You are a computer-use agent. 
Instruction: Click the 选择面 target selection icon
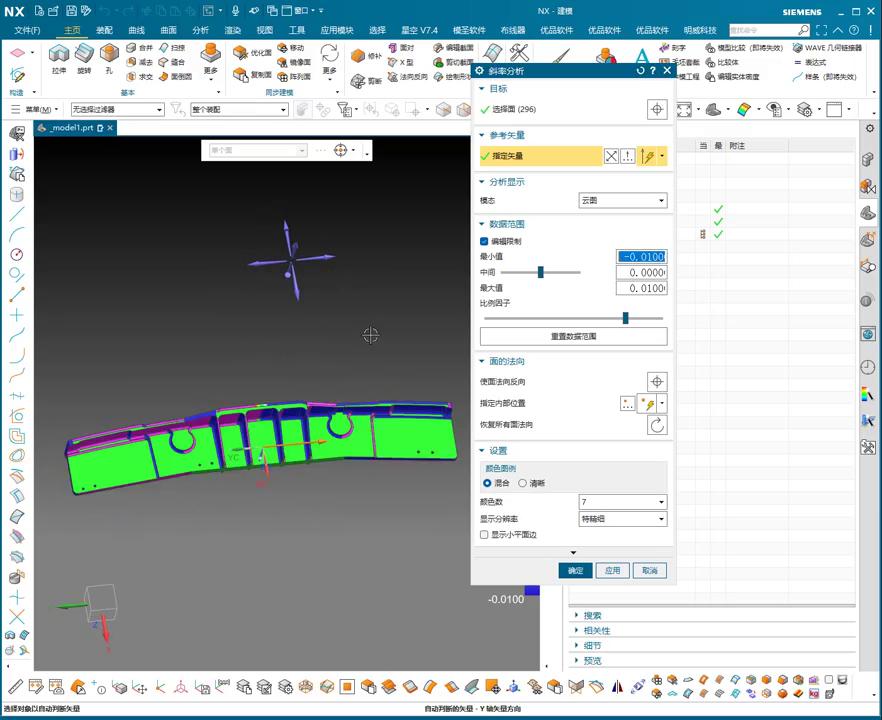click(656, 109)
